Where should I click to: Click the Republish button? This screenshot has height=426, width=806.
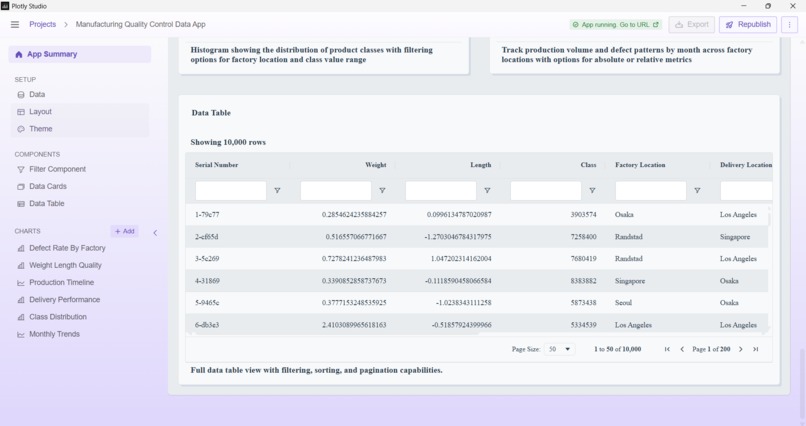(748, 25)
